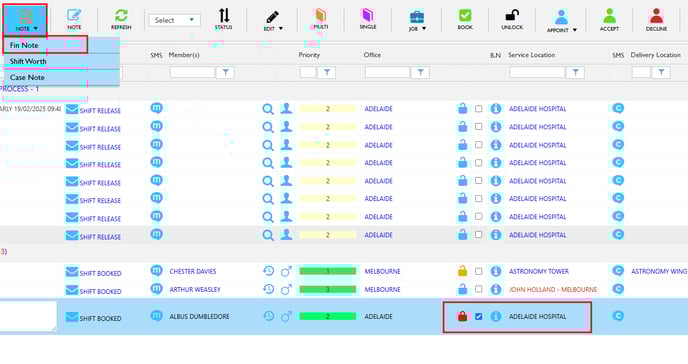Uncheck the Albus Dumbledore row checkbox

pos(479,316)
